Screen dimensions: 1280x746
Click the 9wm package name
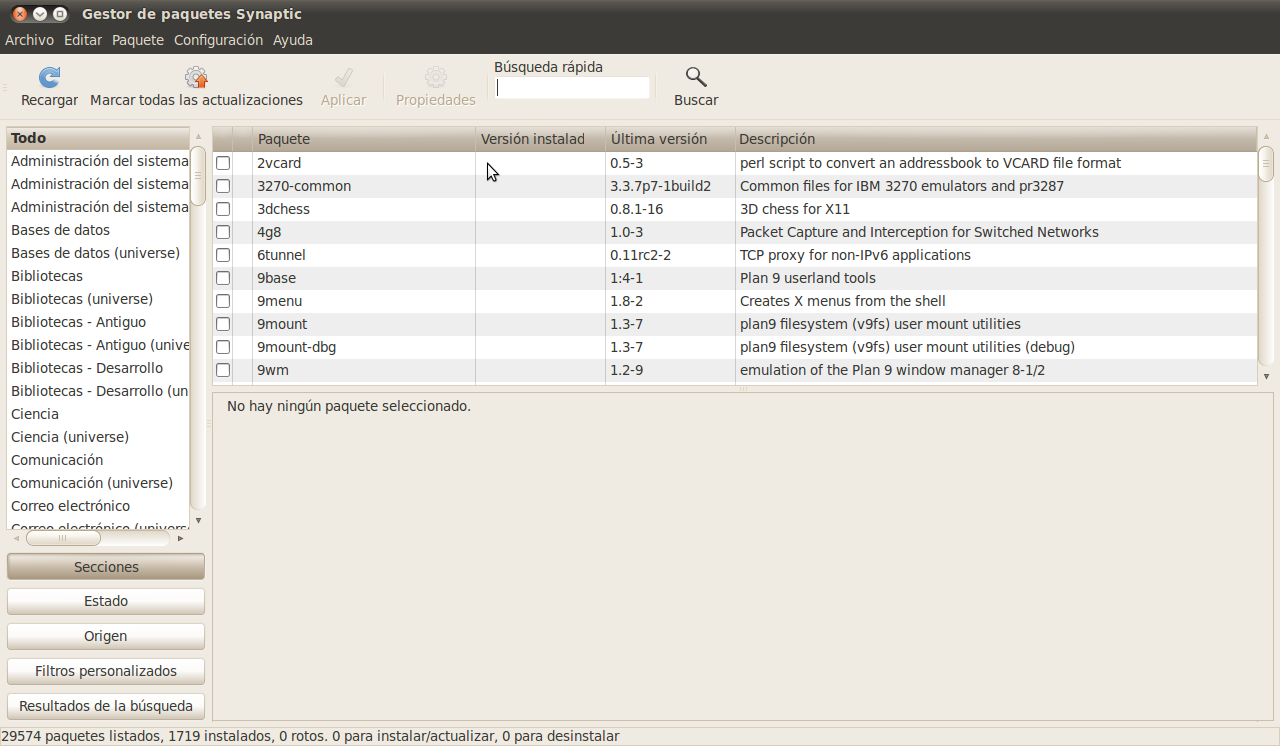pyautogui.click(x=273, y=370)
